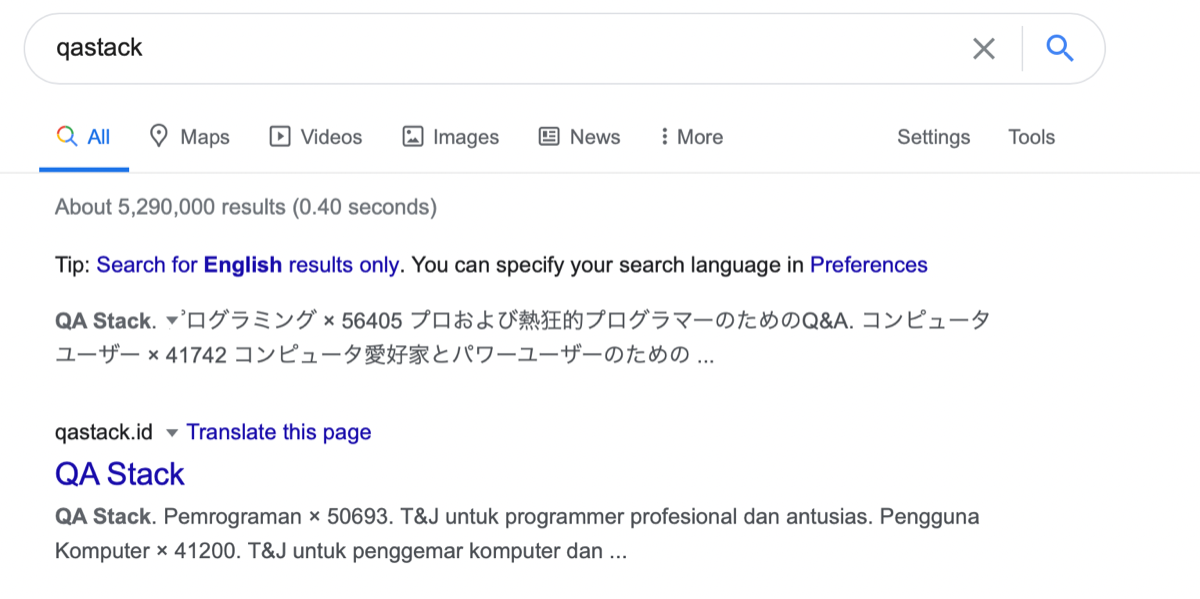Select the All results tab
Screen dimensions: 1200x599
84,138
